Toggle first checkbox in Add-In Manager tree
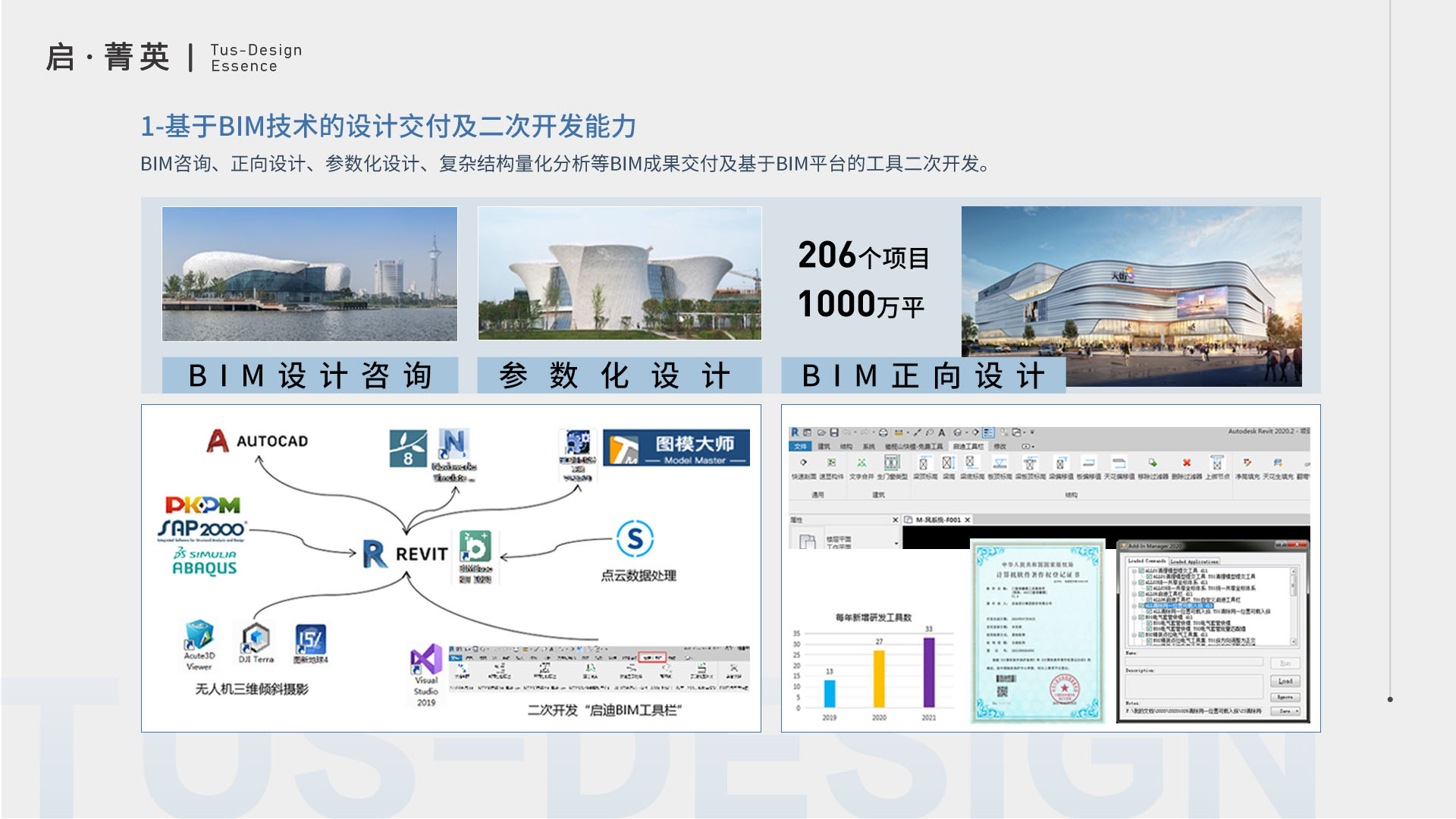 tap(1141, 570)
